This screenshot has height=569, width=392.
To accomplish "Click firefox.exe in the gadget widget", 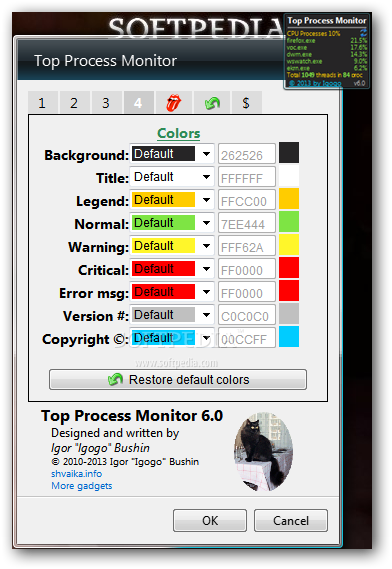I will 301,41.
